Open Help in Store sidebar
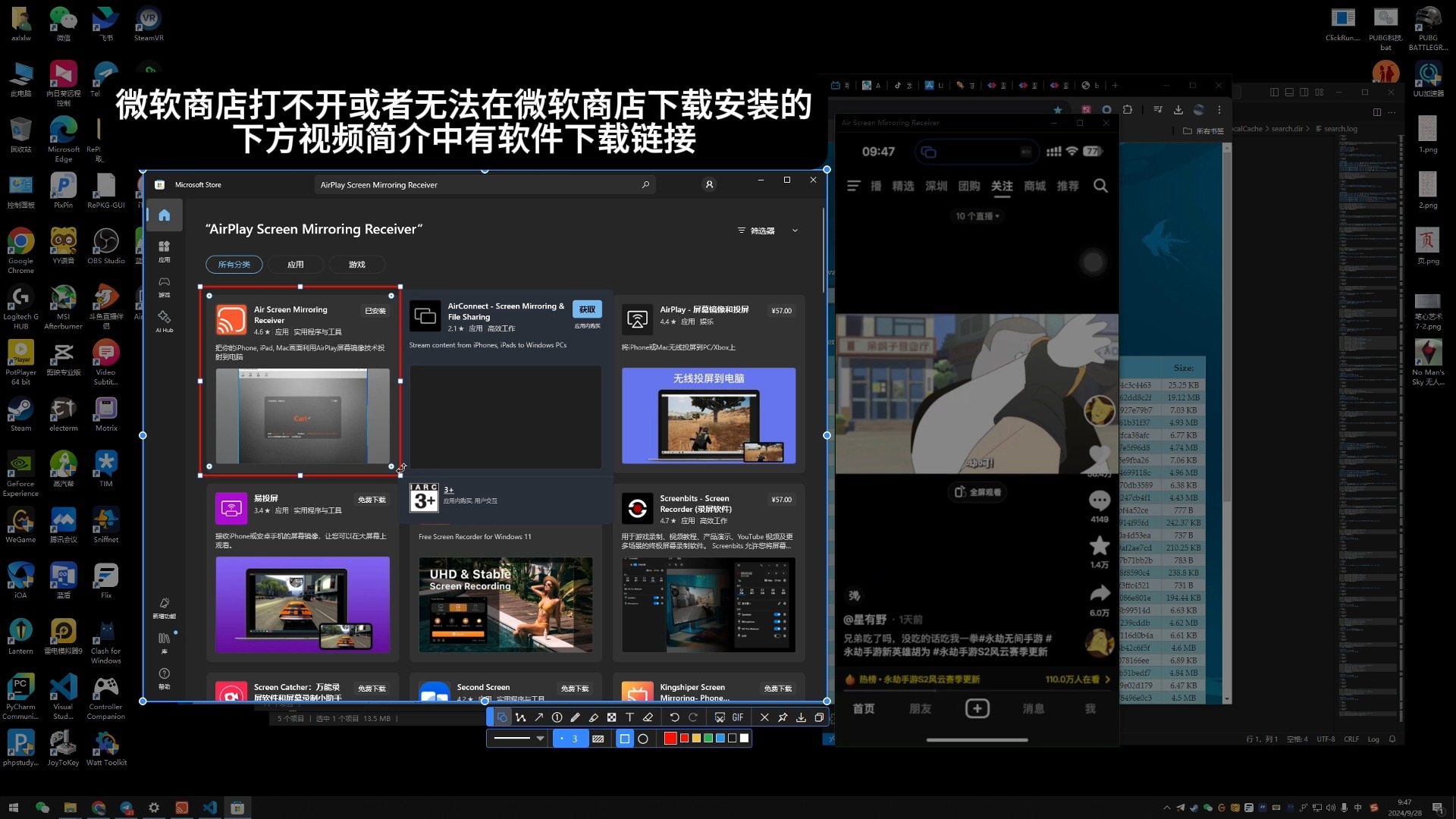 tap(164, 678)
